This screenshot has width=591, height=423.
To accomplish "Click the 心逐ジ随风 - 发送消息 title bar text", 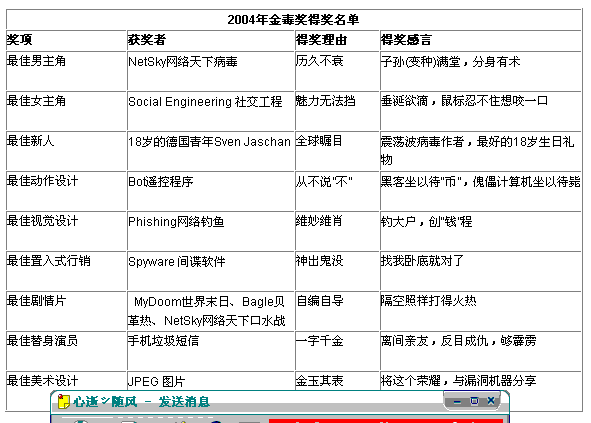I will (x=141, y=402).
